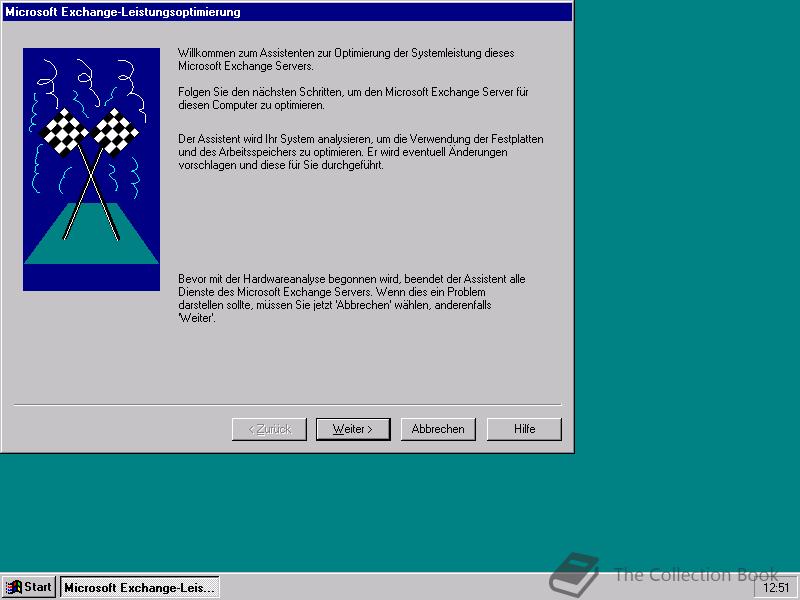Click the checkered flags wizard image

click(91, 169)
